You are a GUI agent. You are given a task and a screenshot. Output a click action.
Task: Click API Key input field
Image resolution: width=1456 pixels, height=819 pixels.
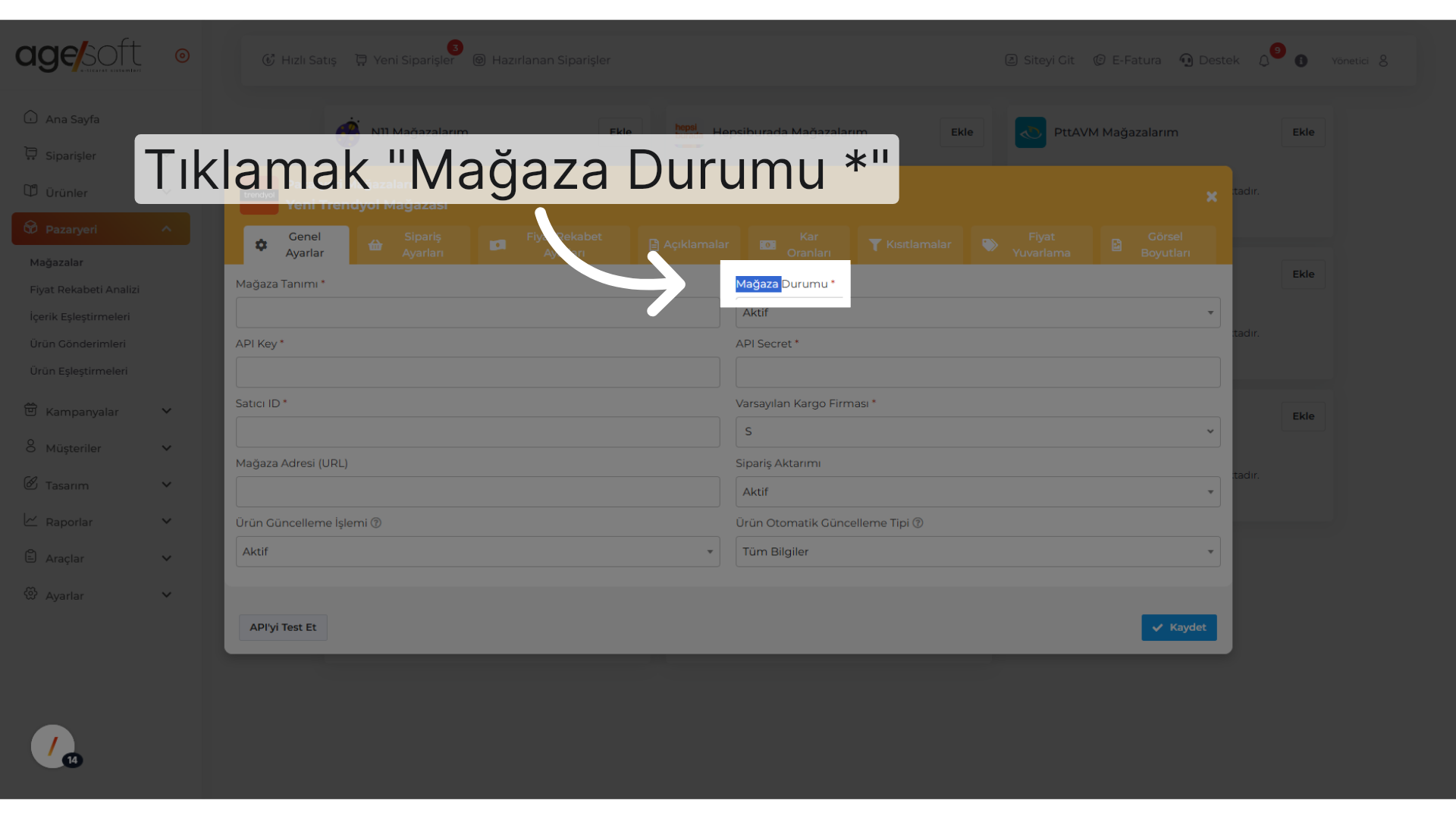pyautogui.click(x=478, y=372)
